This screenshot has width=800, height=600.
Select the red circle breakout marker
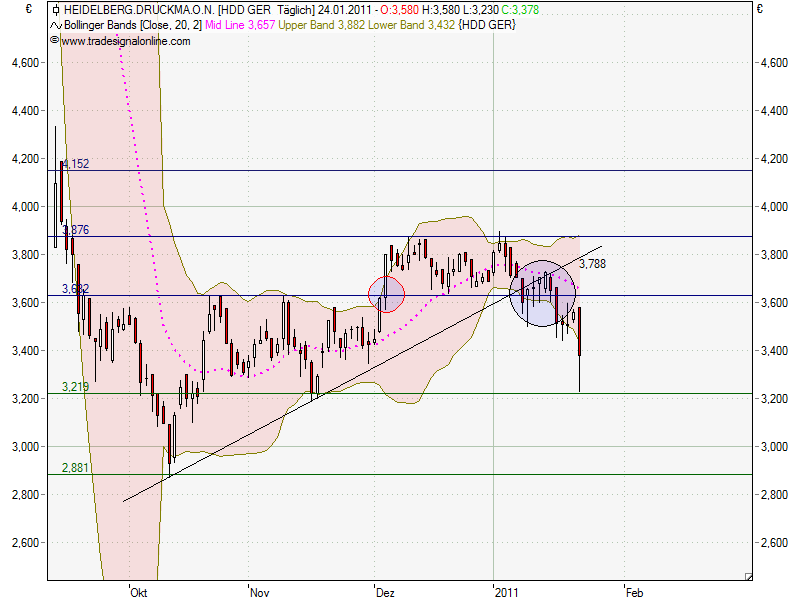(x=386, y=294)
